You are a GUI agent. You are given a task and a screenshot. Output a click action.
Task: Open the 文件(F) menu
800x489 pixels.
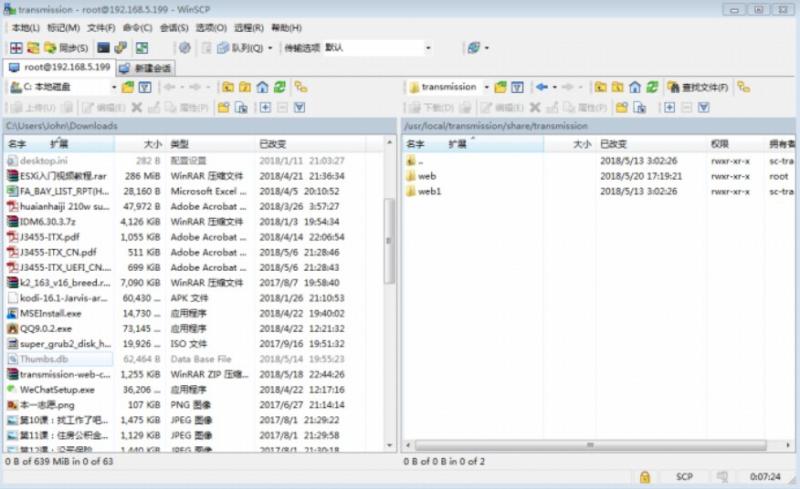pyautogui.click(x=101, y=28)
